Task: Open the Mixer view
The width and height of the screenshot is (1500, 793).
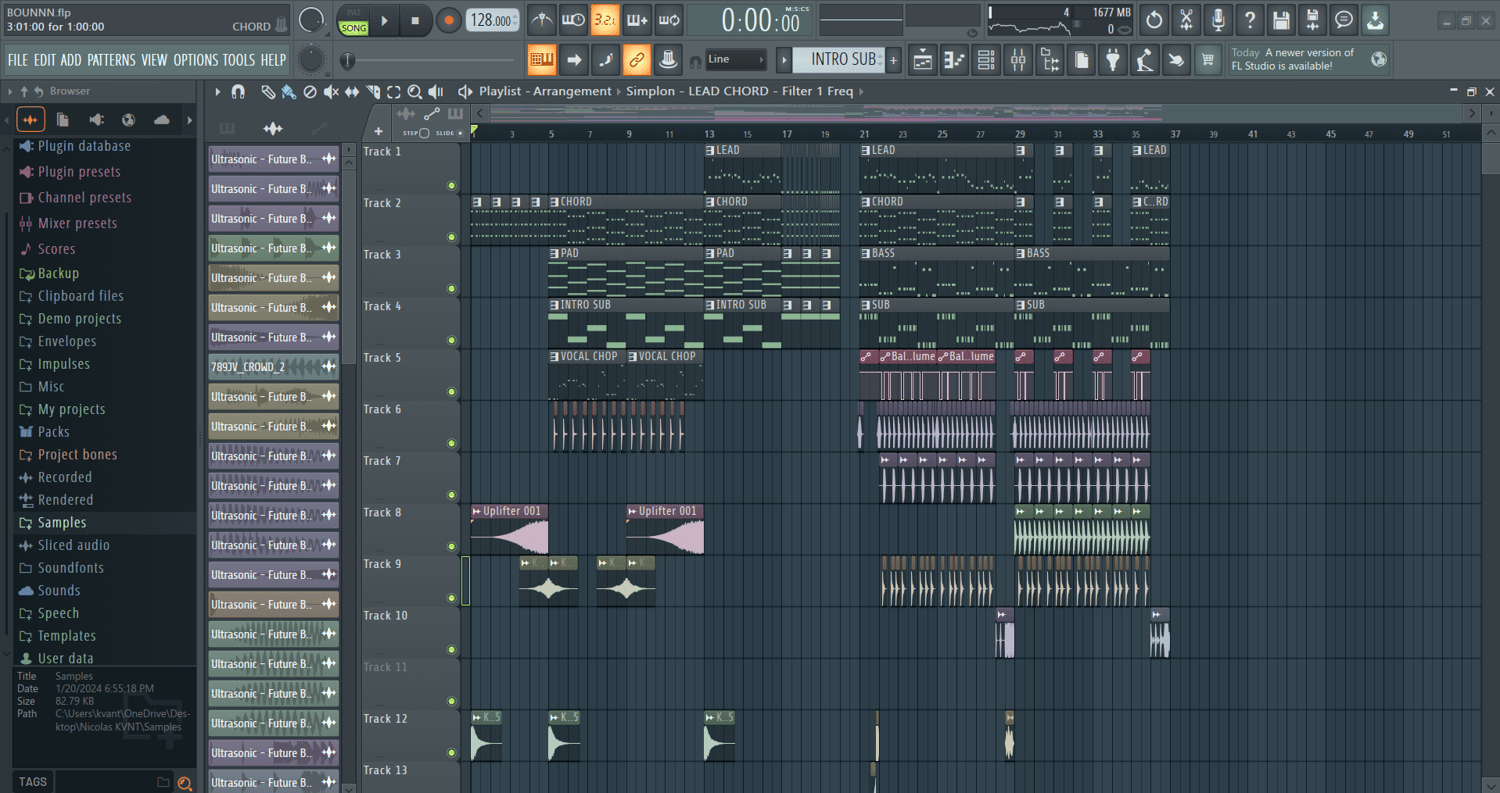Action: 1018,61
